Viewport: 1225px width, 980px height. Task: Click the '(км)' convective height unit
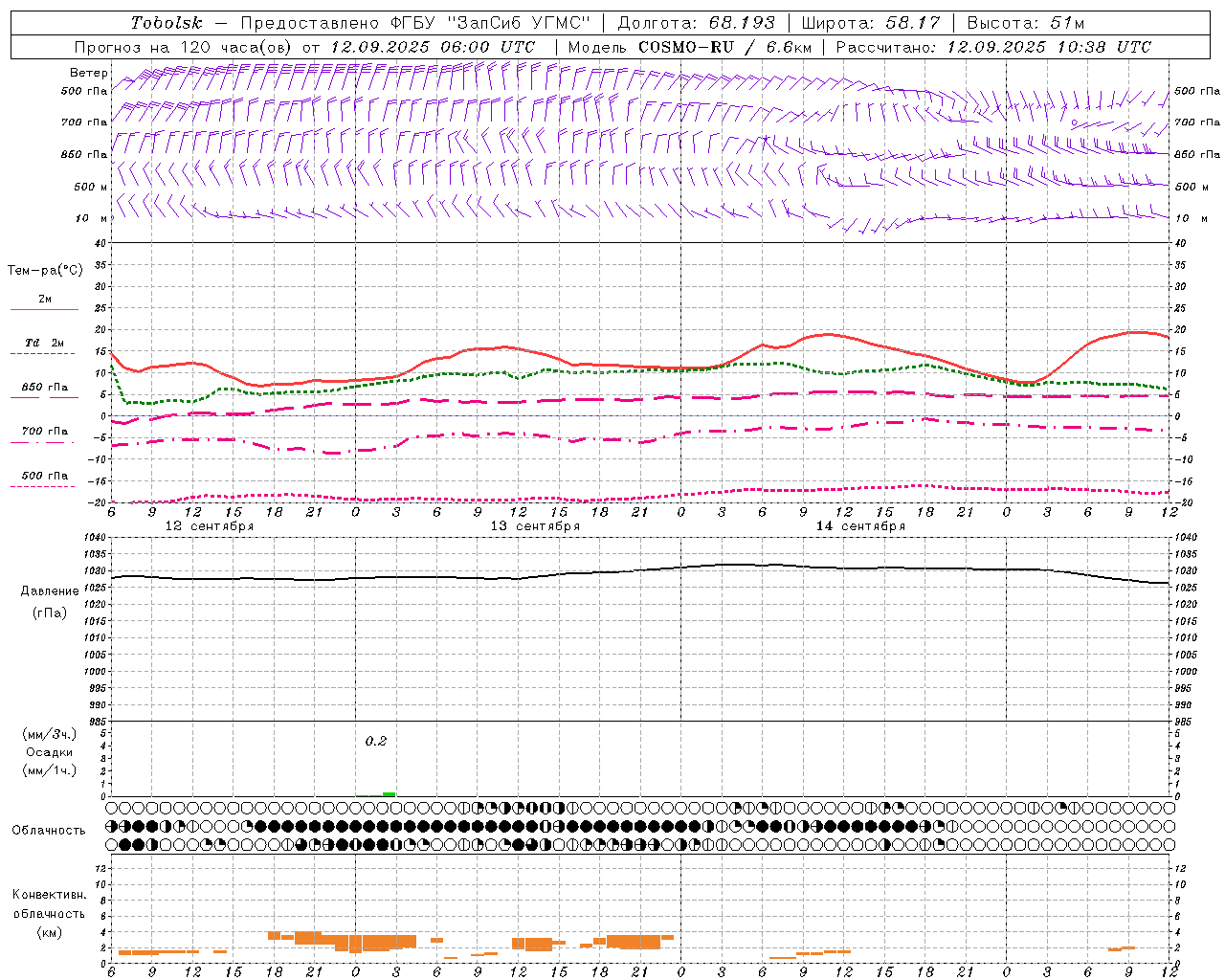[x=50, y=932]
